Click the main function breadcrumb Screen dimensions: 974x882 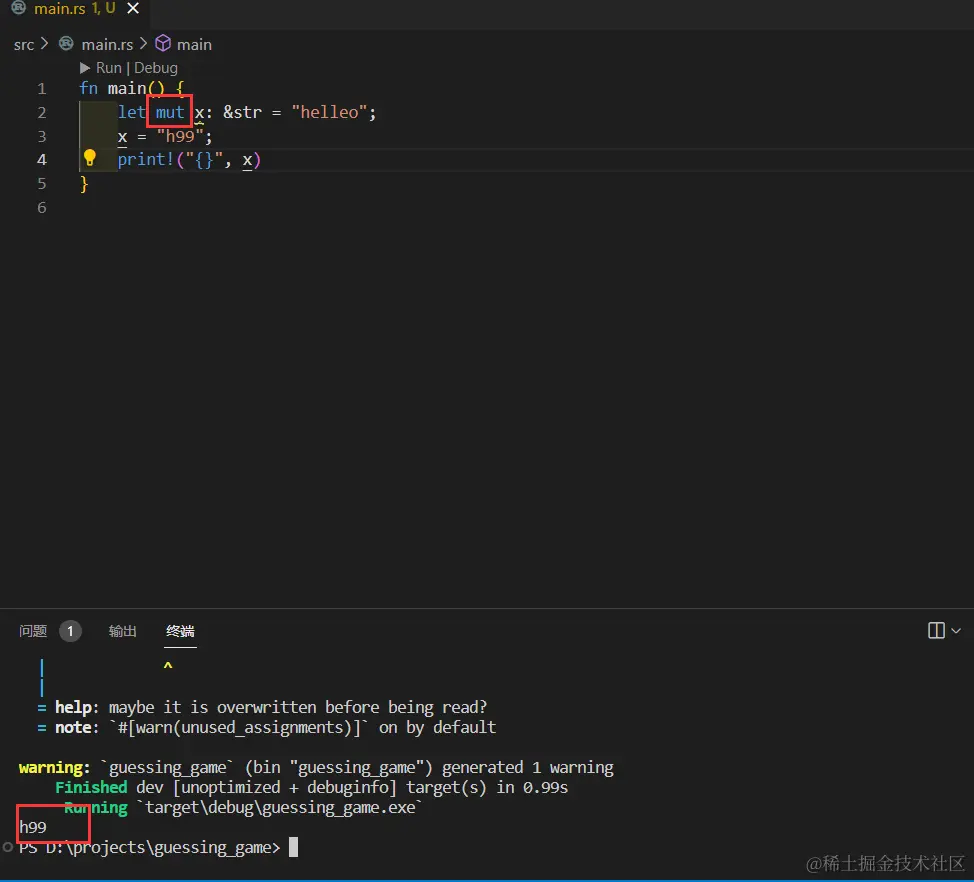click(x=194, y=45)
